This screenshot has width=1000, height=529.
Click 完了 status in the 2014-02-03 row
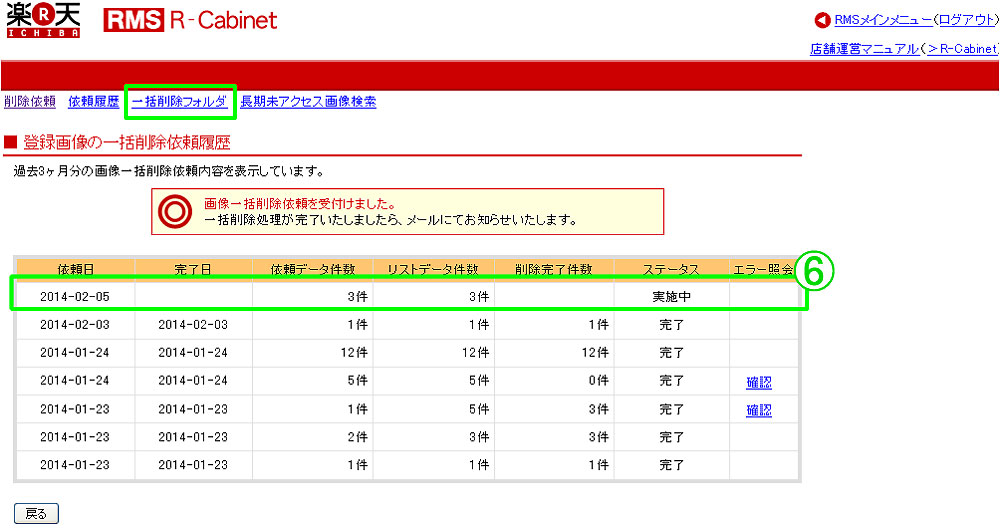tap(672, 325)
